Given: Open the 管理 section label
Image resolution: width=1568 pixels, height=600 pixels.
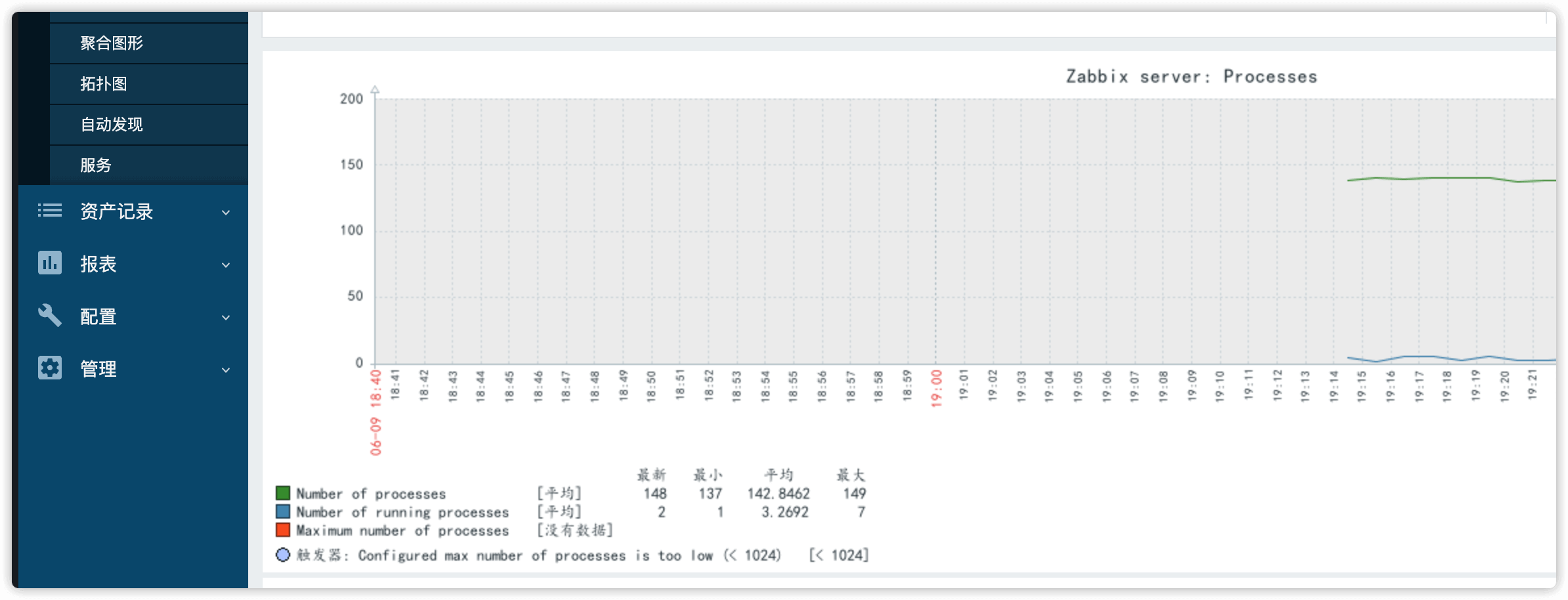Looking at the screenshot, I should [x=98, y=369].
